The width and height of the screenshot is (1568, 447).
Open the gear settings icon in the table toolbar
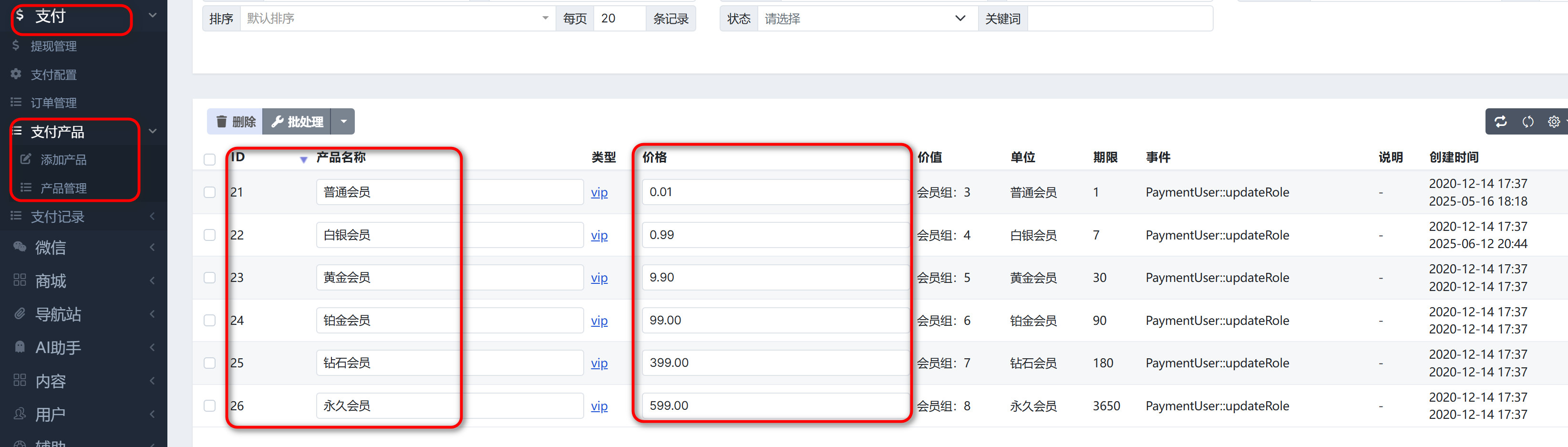point(1553,121)
